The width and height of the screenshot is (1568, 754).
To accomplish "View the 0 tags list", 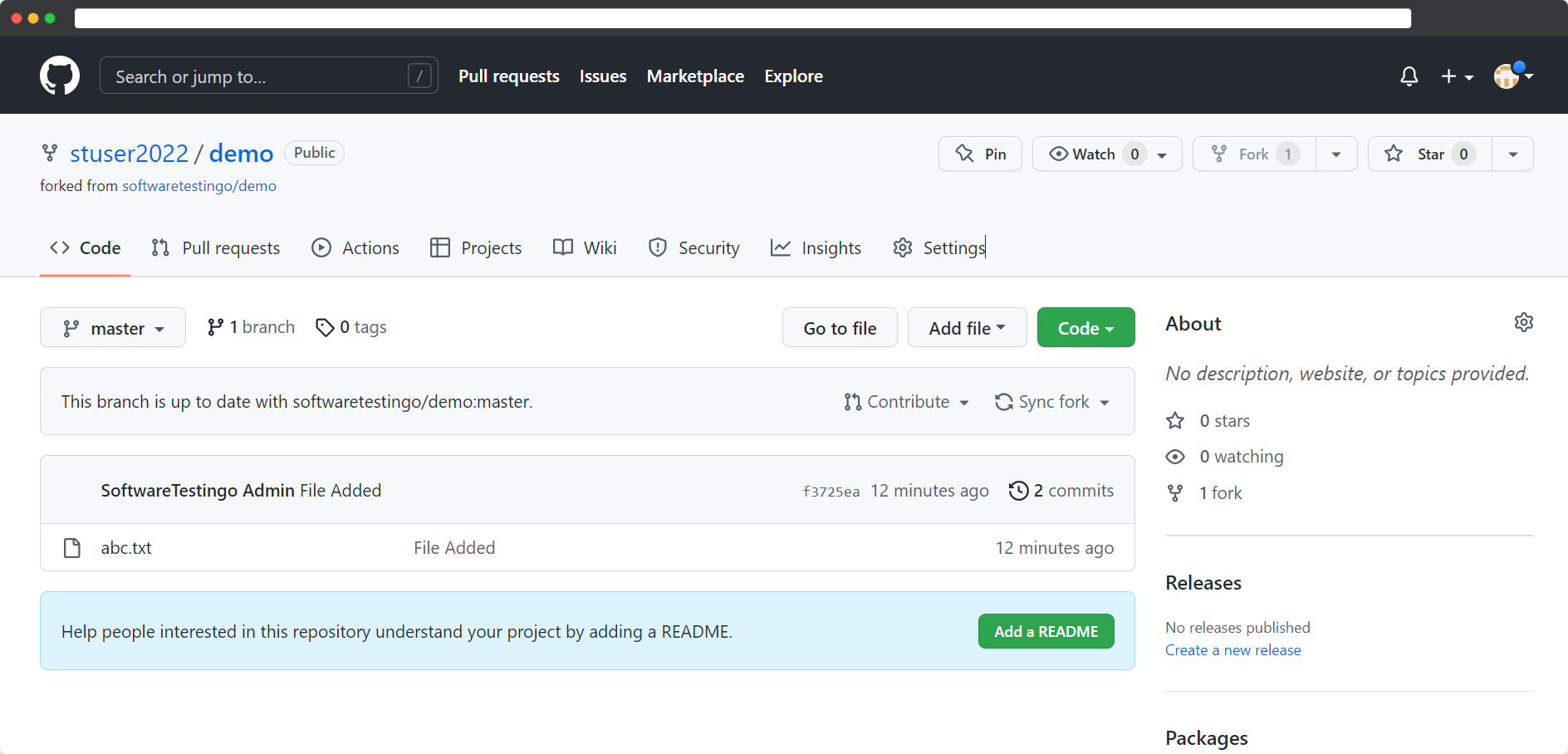I will point(350,327).
